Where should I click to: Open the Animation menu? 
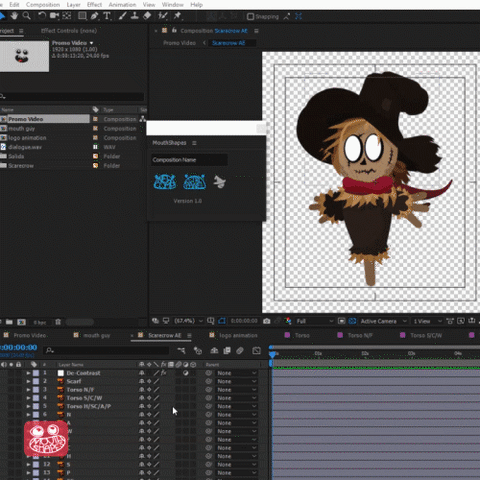click(x=122, y=5)
